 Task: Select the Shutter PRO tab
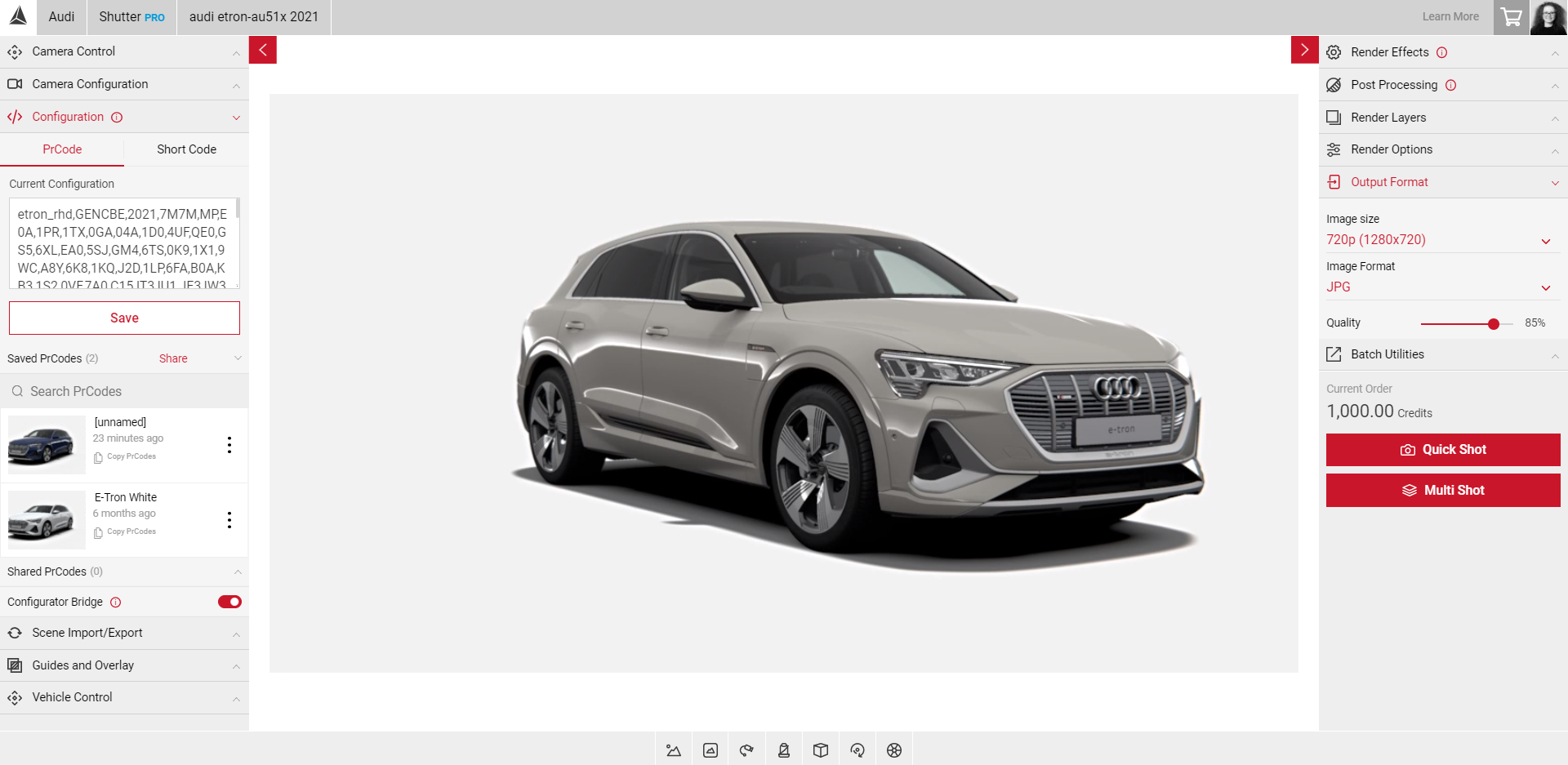(x=131, y=17)
